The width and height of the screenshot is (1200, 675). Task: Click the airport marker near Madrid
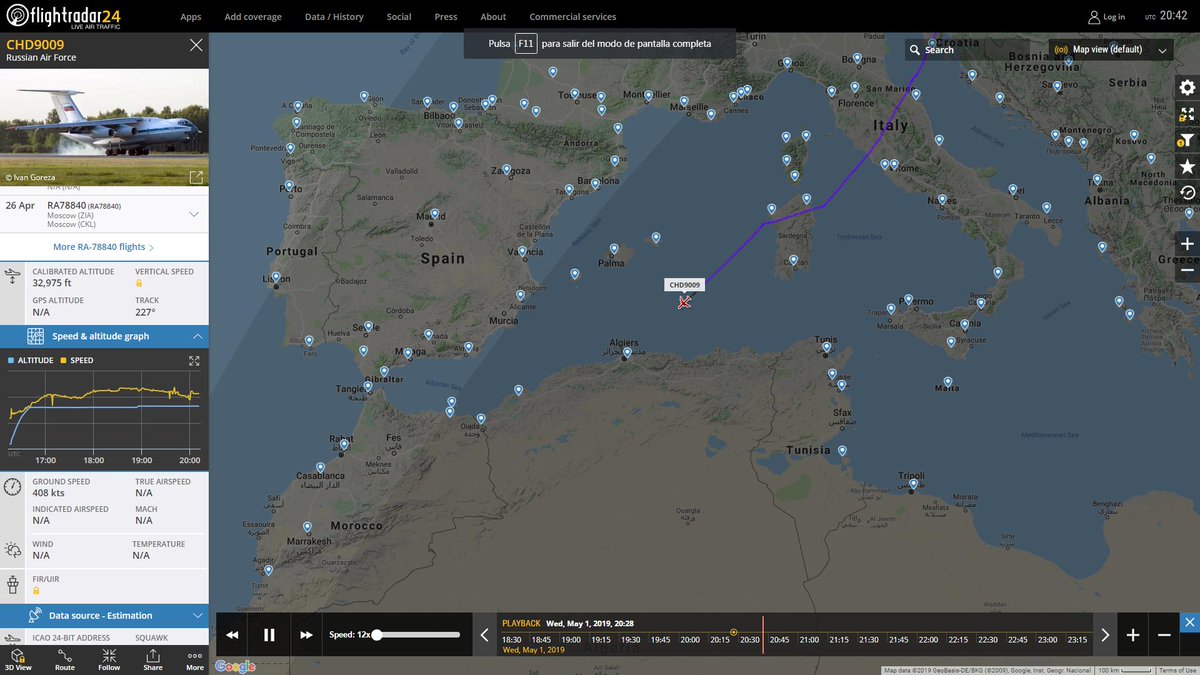click(435, 213)
